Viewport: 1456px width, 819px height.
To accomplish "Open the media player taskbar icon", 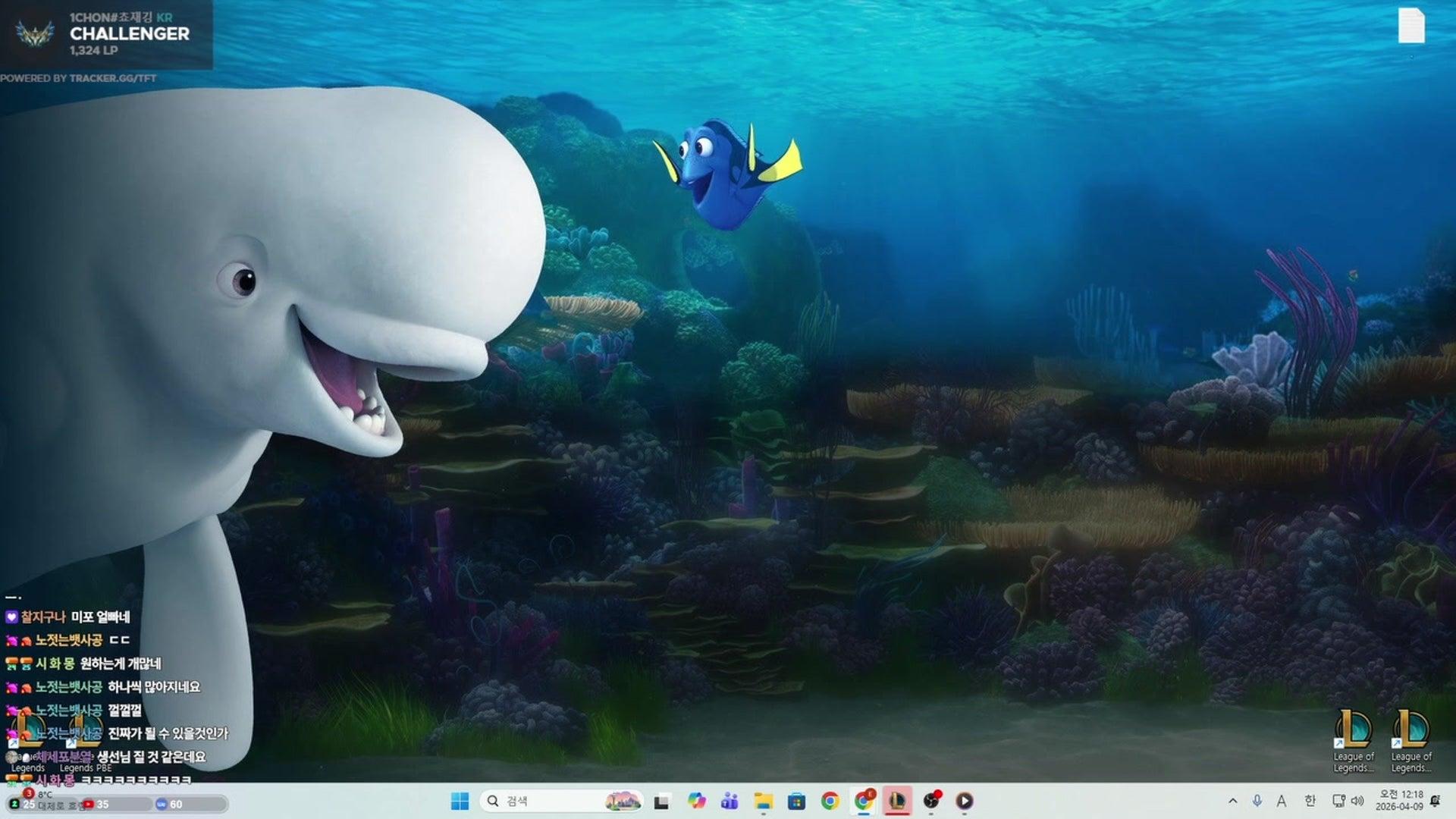I will [965, 801].
